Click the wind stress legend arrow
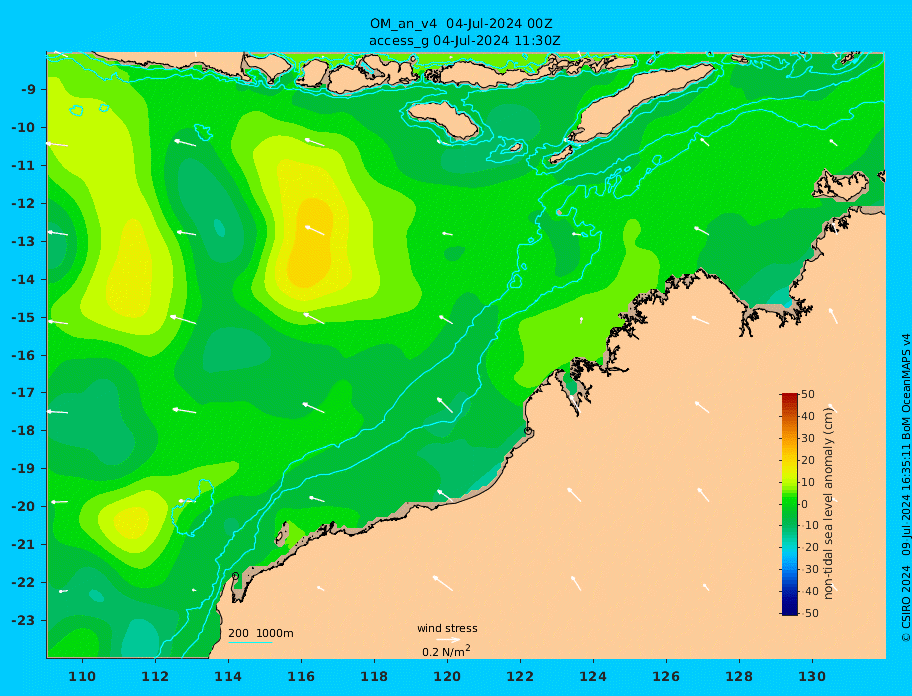 [448, 640]
